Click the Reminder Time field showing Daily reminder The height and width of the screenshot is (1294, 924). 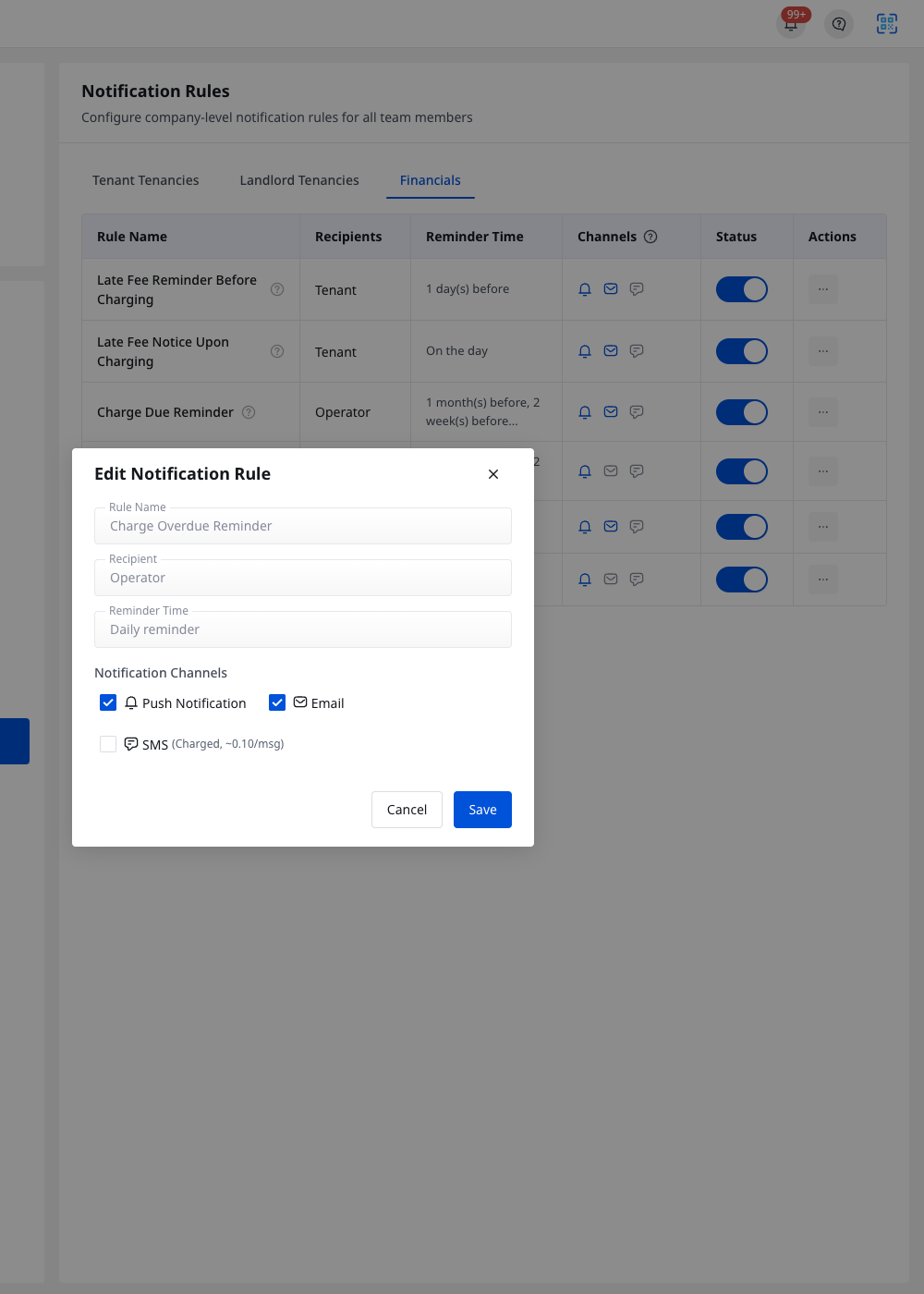pyautogui.click(x=303, y=629)
